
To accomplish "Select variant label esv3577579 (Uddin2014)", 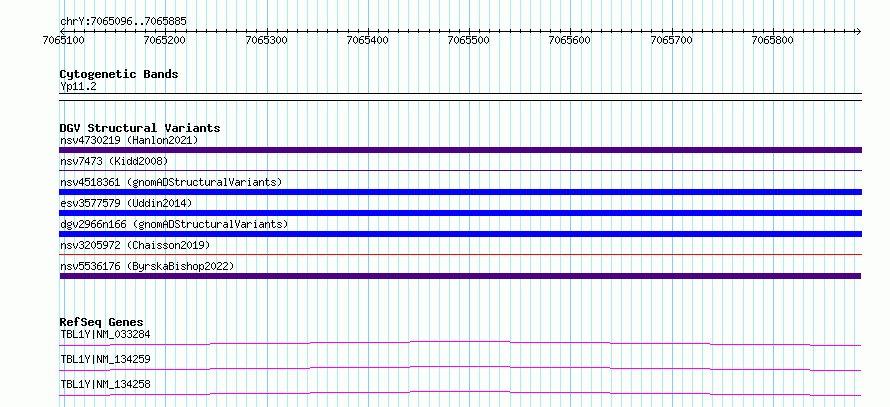I will 126,203.
